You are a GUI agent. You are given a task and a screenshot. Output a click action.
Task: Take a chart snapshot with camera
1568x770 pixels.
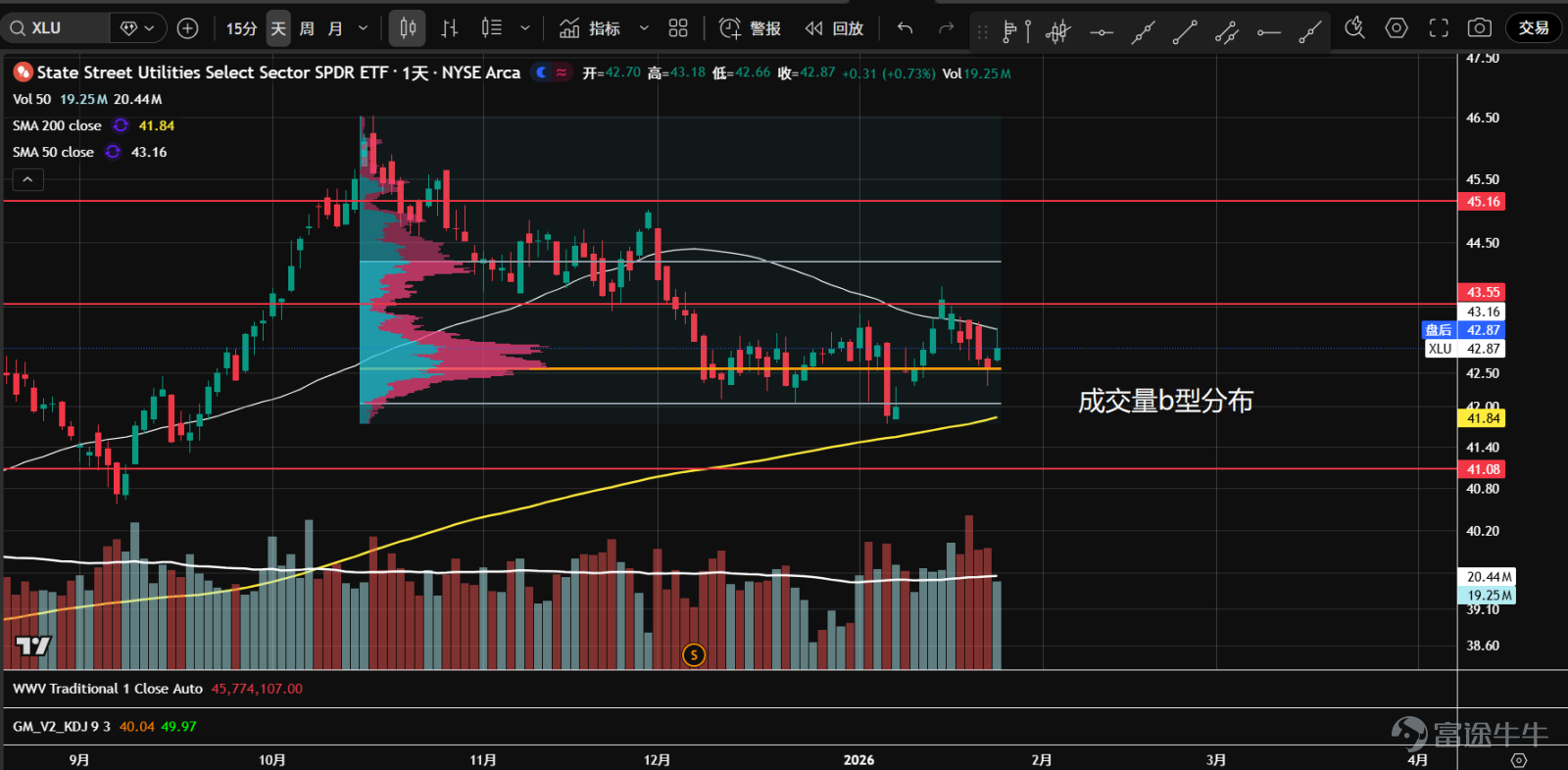click(x=1480, y=28)
